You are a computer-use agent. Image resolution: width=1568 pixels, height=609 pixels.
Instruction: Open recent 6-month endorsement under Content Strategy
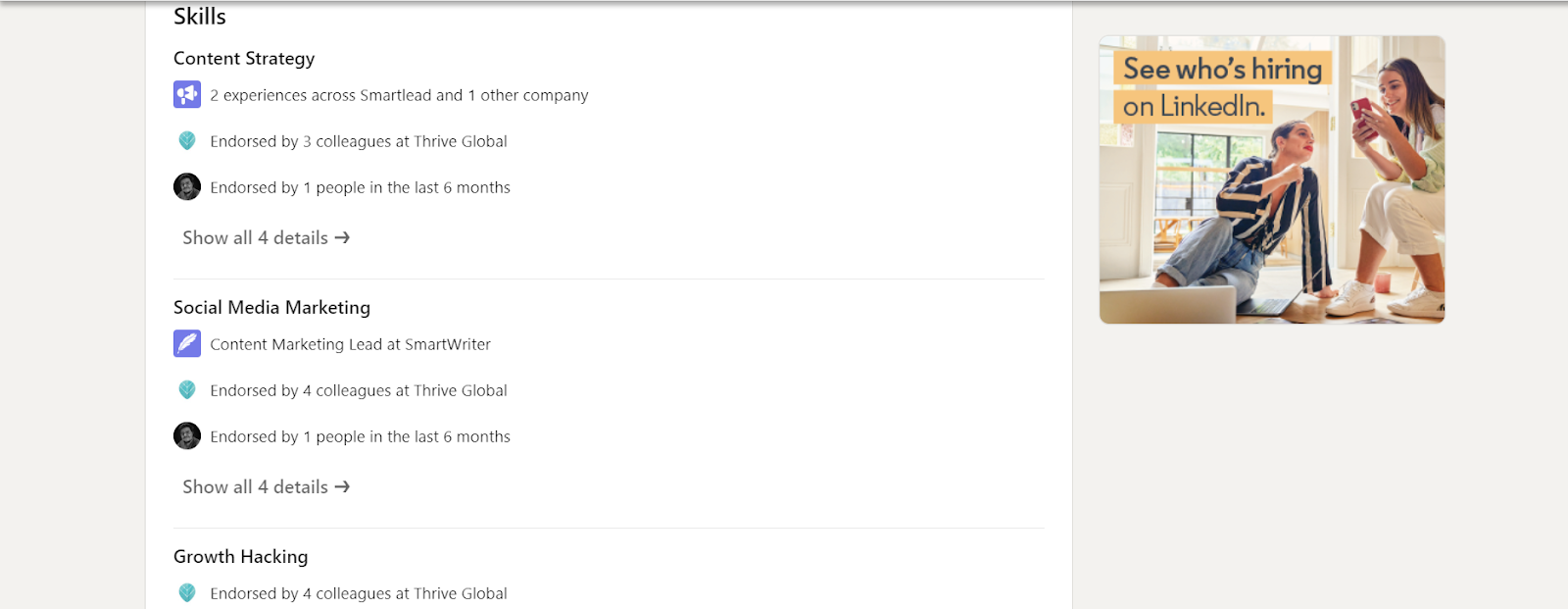click(360, 187)
